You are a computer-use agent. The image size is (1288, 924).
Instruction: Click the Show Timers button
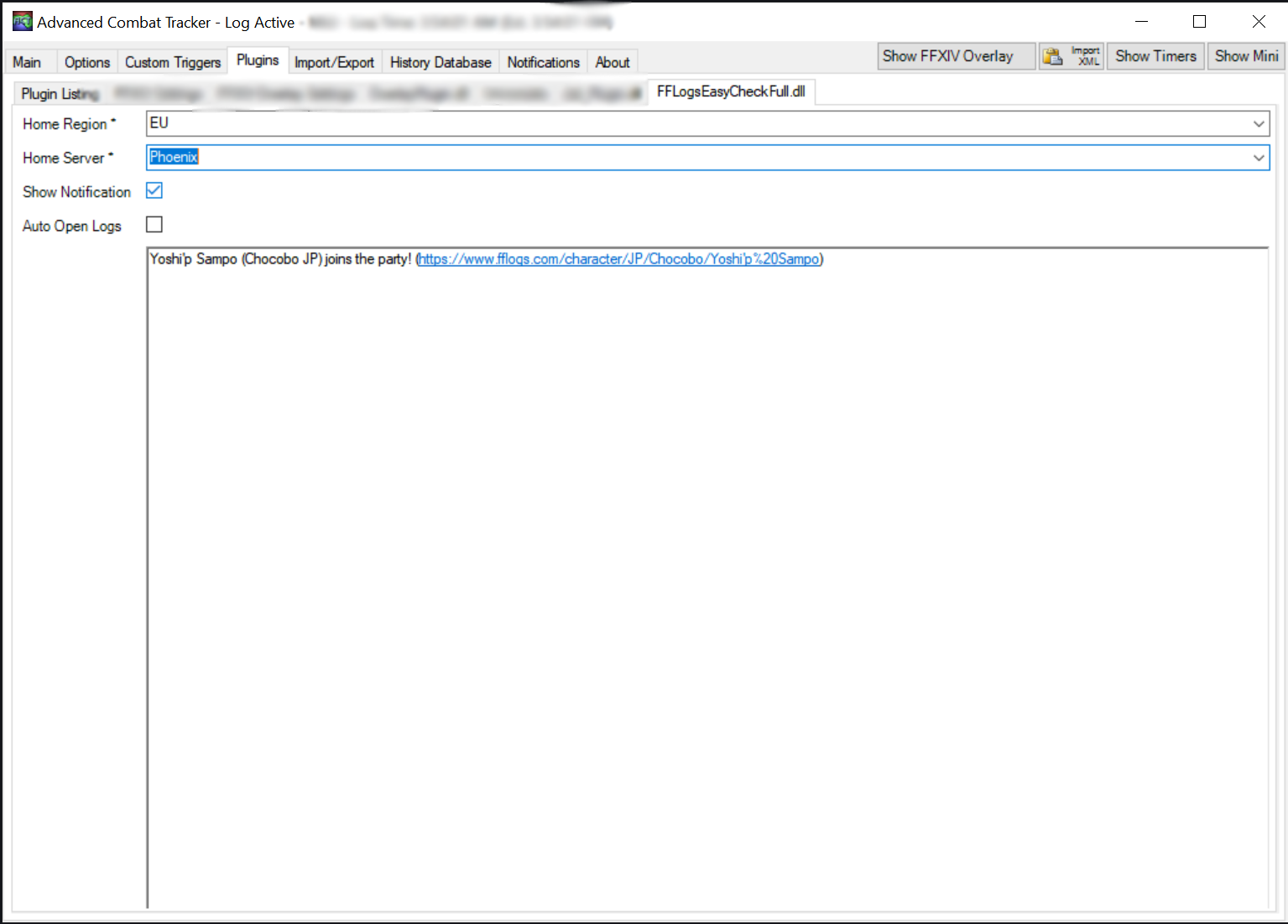[1155, 56]
